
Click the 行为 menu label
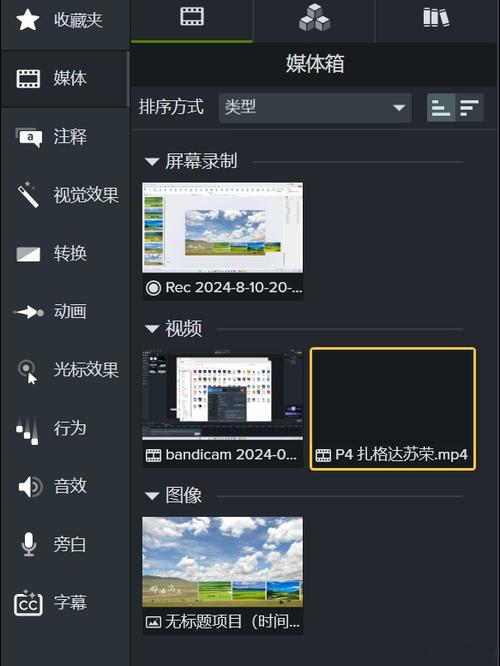(x=70, y=428)
